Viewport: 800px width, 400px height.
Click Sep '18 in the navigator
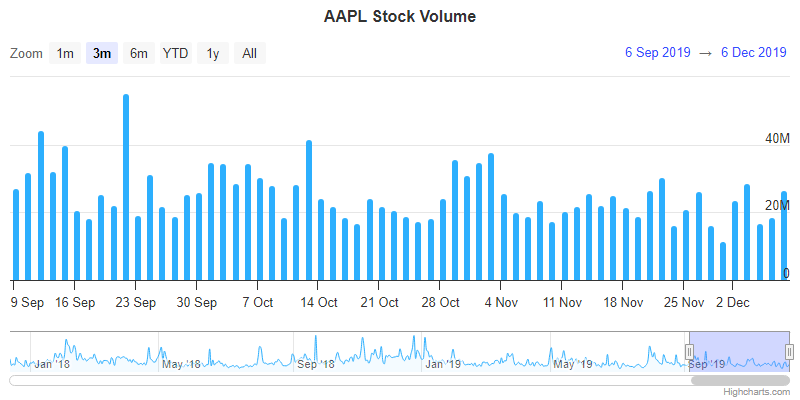click(316, 364)
